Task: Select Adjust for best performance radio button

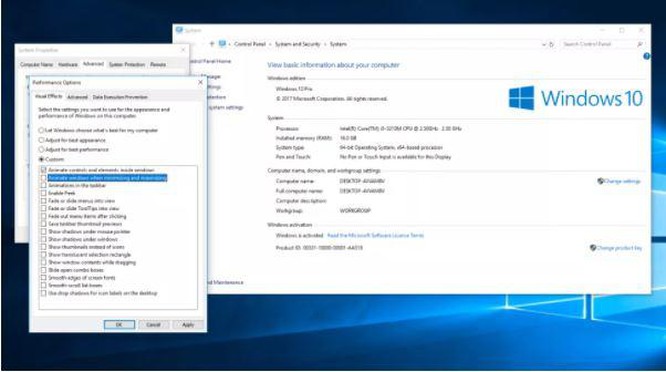Action: [41, 149]
